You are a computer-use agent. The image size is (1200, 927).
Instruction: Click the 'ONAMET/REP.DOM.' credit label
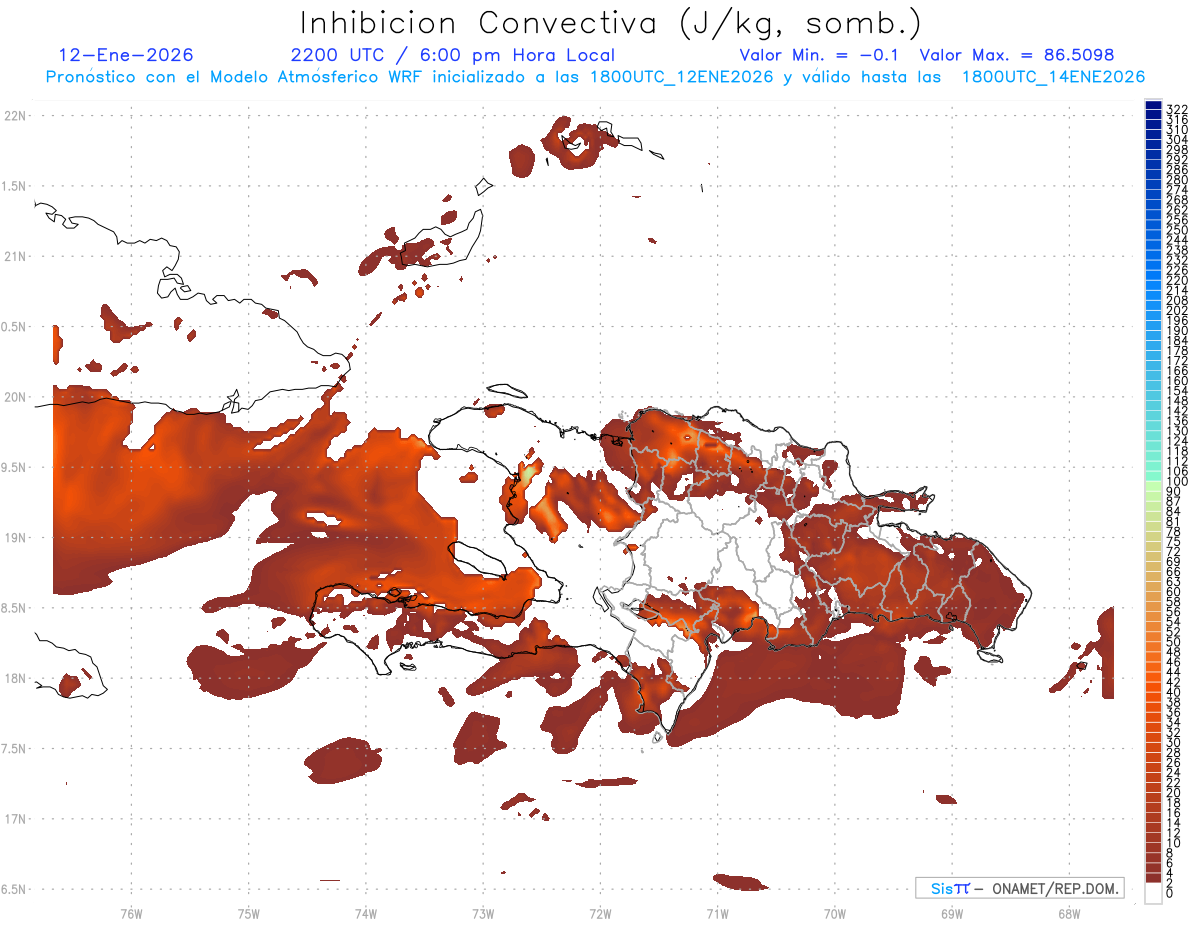1055,888
